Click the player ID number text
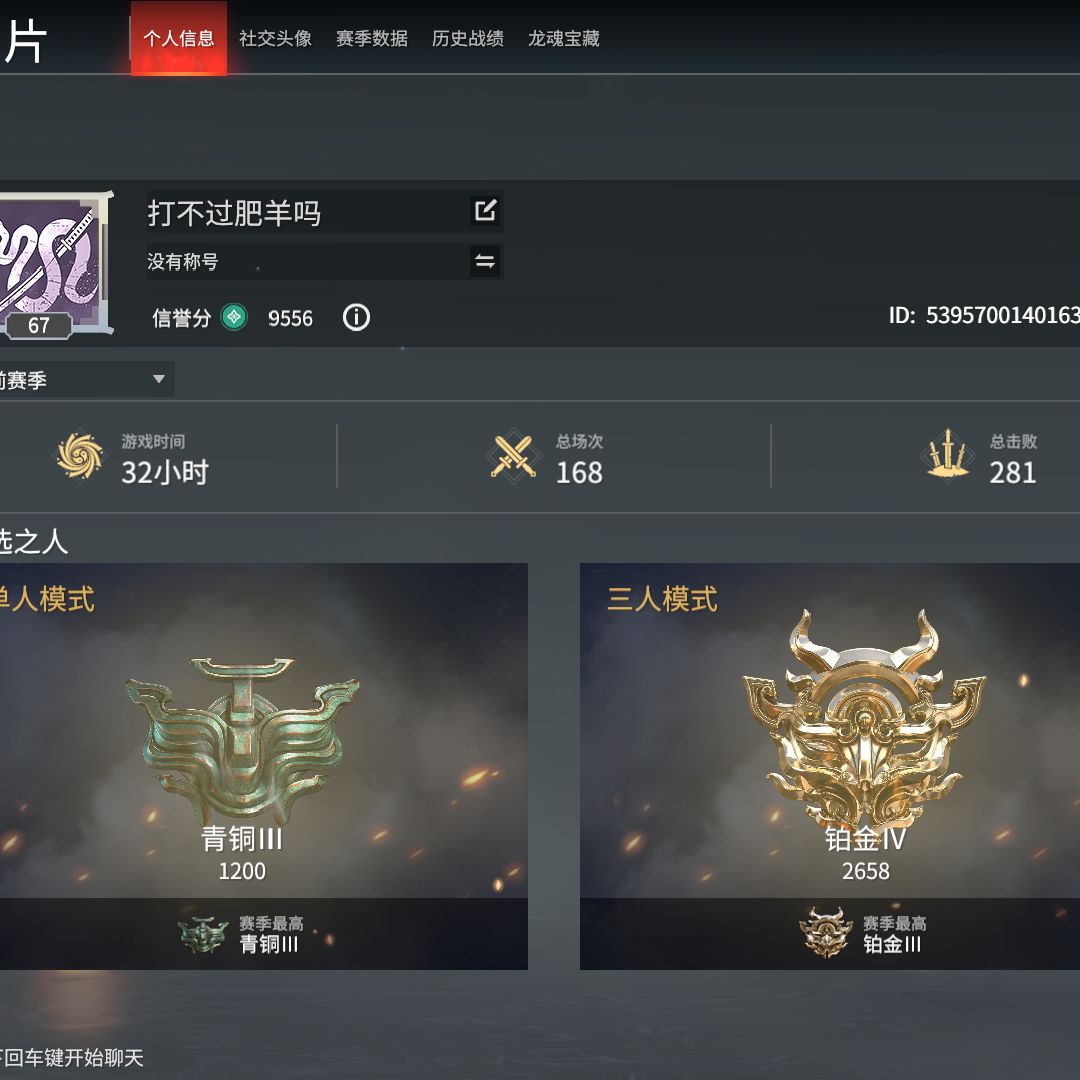This screenshot has height=1080, width=1080. click(1003, 315)
